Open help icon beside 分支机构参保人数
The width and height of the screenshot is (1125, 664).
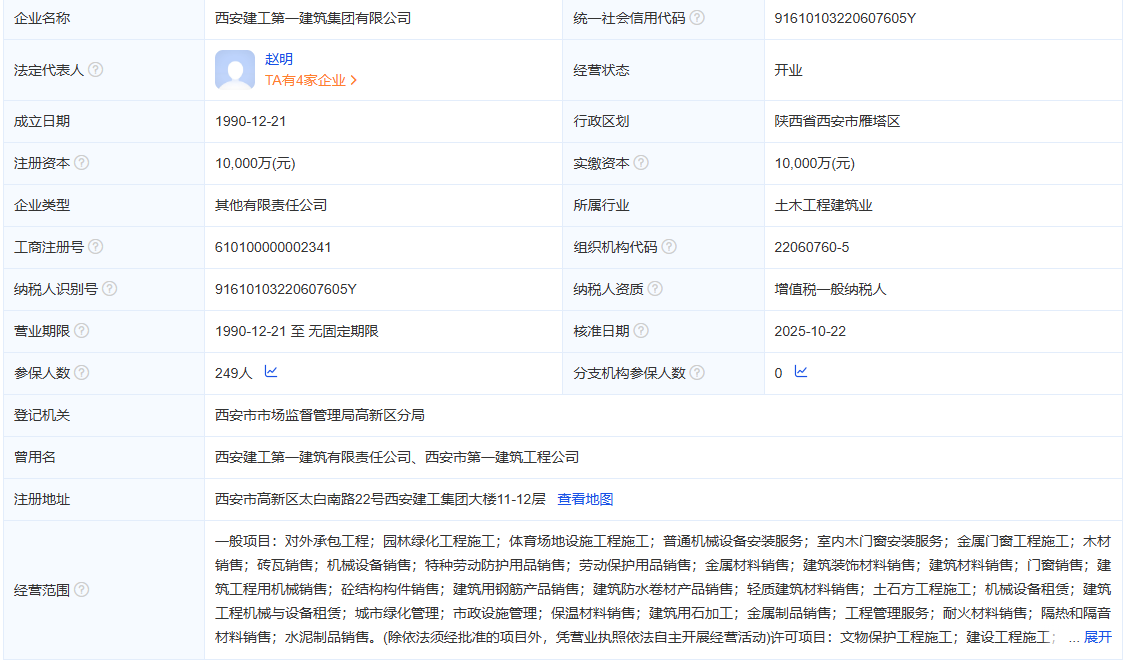(x=697, y=372)
